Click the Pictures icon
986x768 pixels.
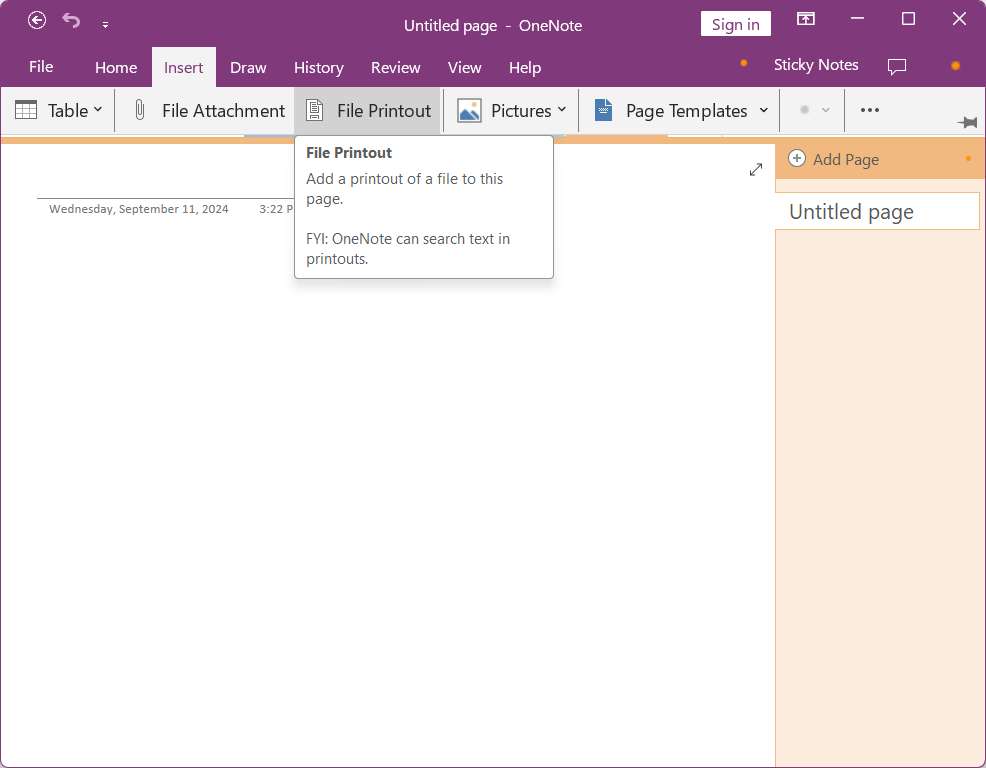coord(469,111)
